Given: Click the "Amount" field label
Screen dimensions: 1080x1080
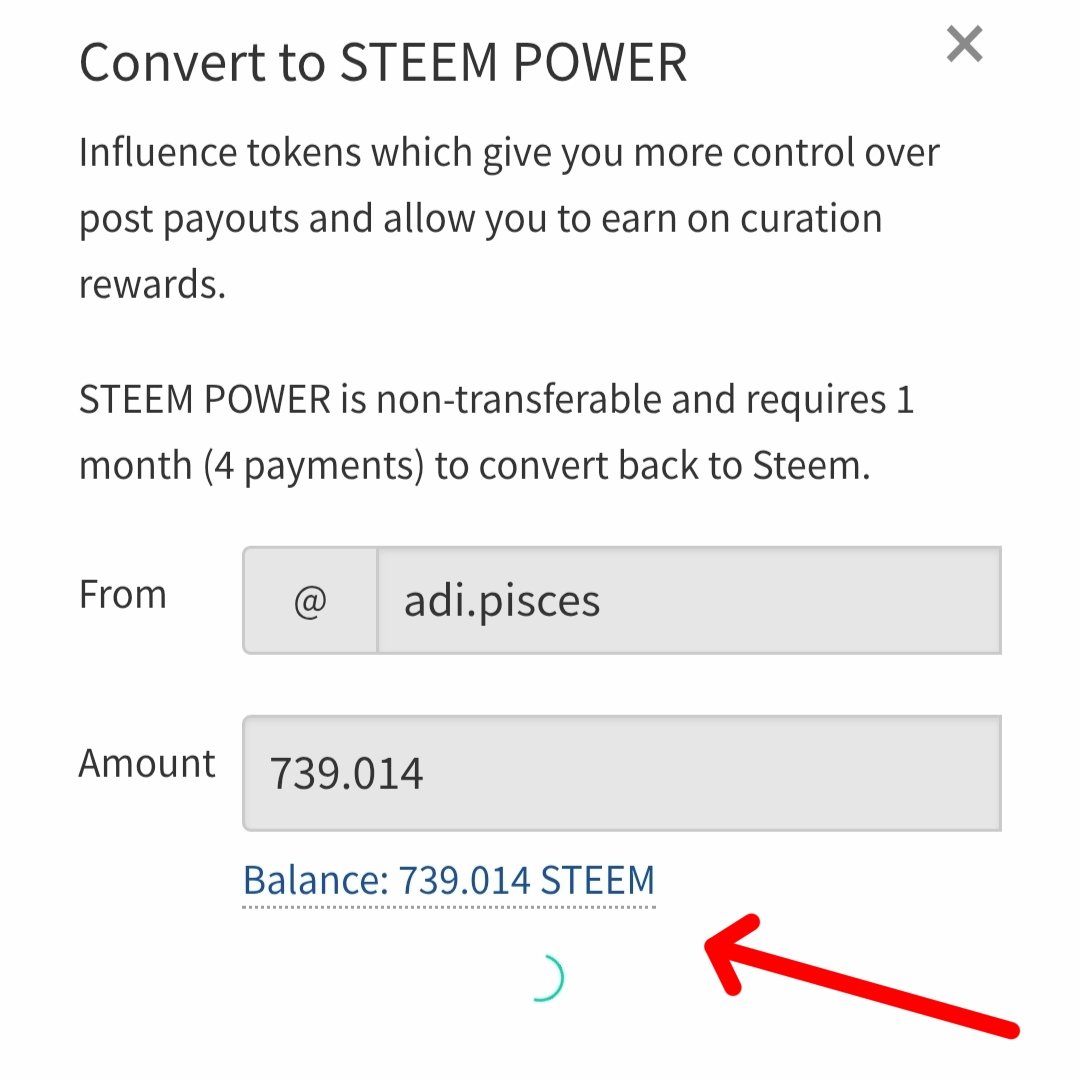Looking at the screenshot, I should click(147, 764).
